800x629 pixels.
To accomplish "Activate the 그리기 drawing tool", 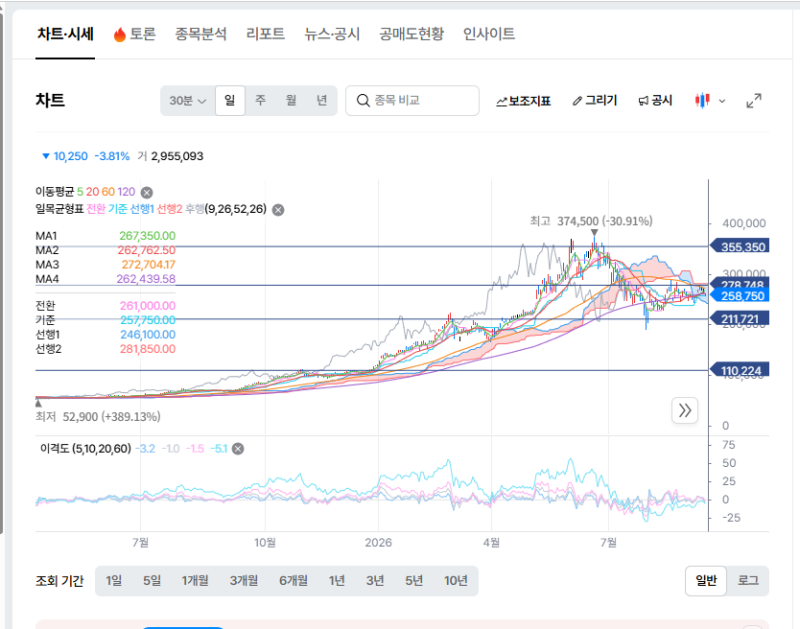I will 595,100.
